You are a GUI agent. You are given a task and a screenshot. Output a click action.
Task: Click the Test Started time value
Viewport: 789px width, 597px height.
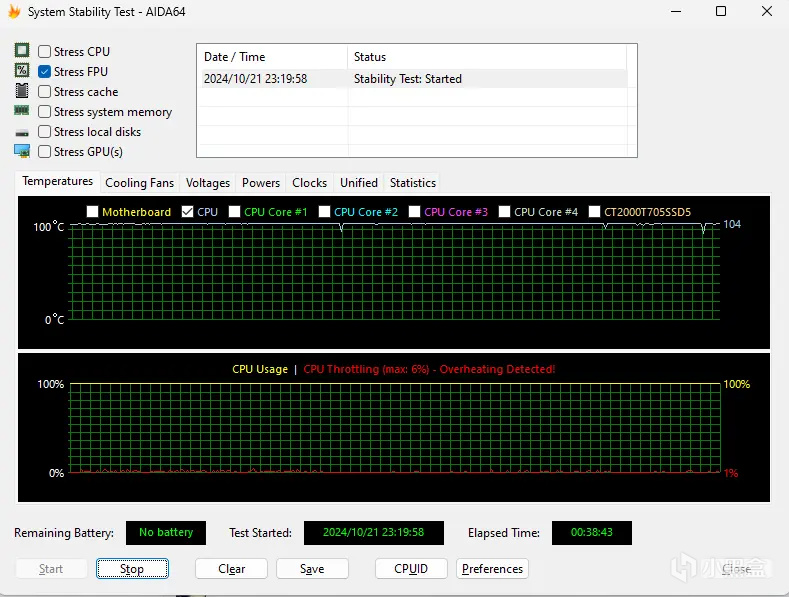pos(374,533)
